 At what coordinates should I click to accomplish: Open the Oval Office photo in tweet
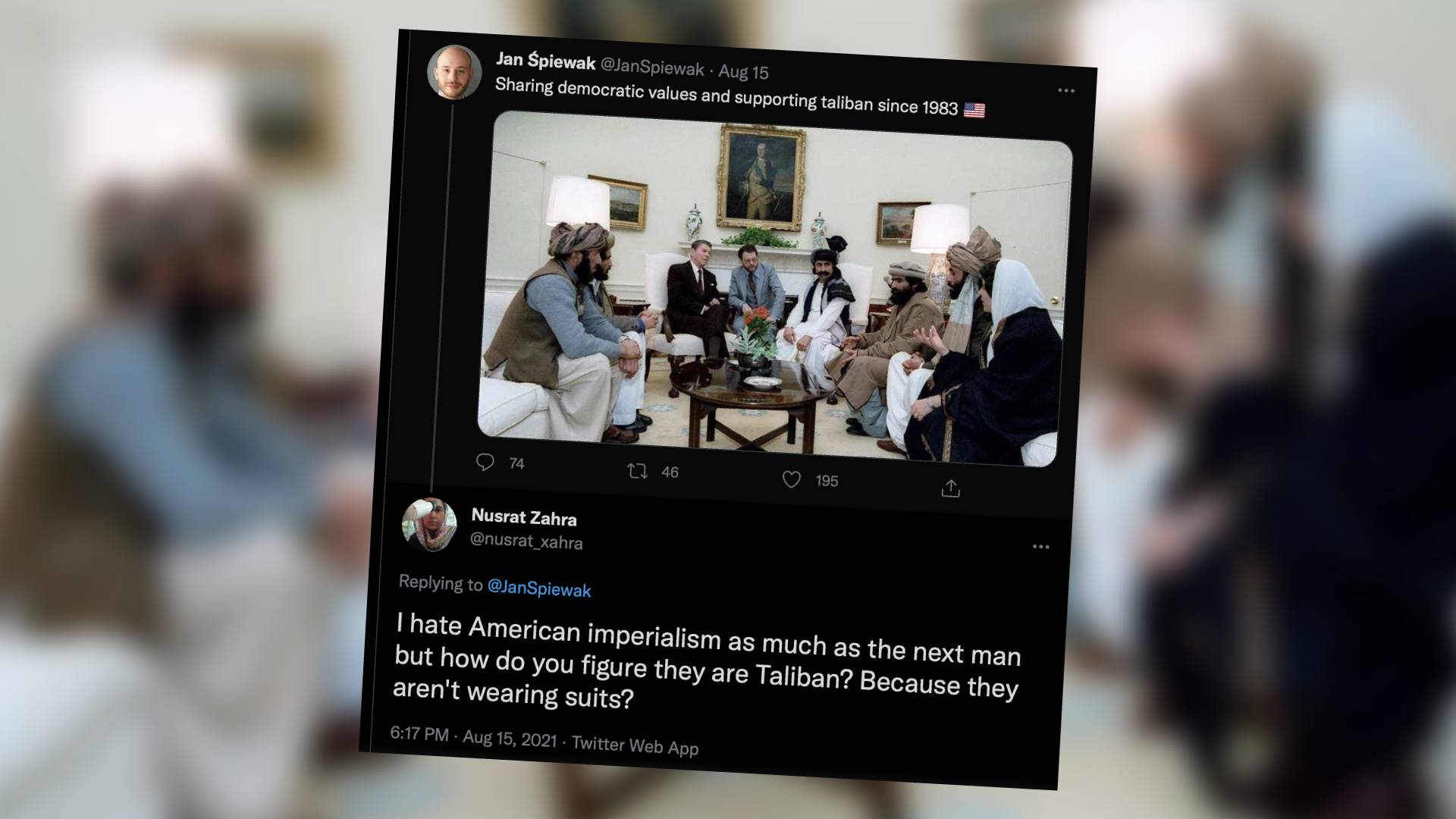tap(773, 288)
